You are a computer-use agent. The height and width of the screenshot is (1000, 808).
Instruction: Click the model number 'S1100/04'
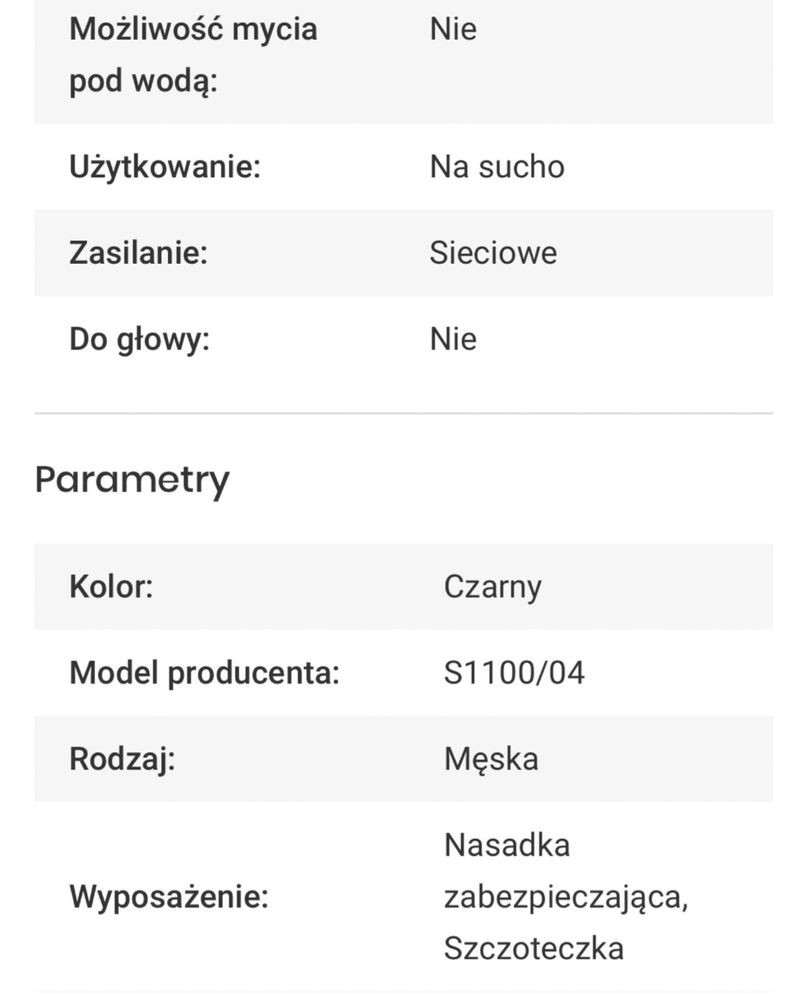(x=514, y=673)
